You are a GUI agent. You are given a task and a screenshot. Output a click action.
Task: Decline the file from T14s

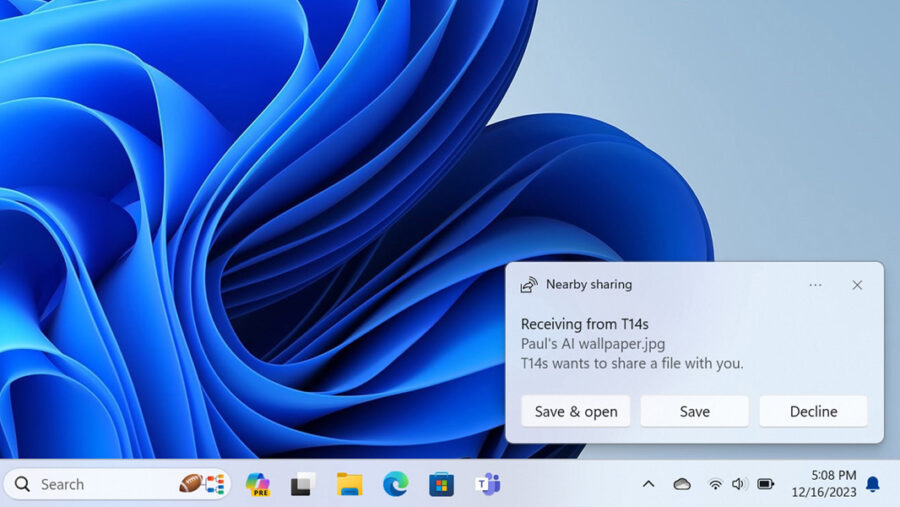813,411
